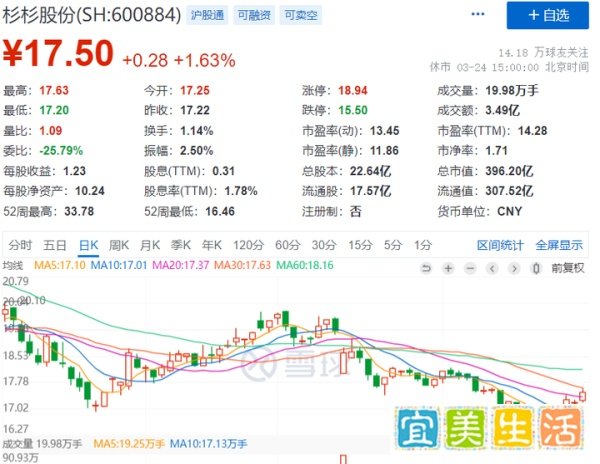Click the stock title 杉杉股份(SH:600884)

[92, 15]
